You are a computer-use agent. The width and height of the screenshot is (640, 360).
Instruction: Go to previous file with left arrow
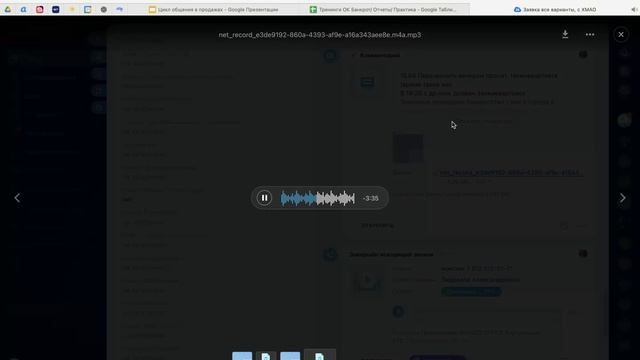point(17,198)
